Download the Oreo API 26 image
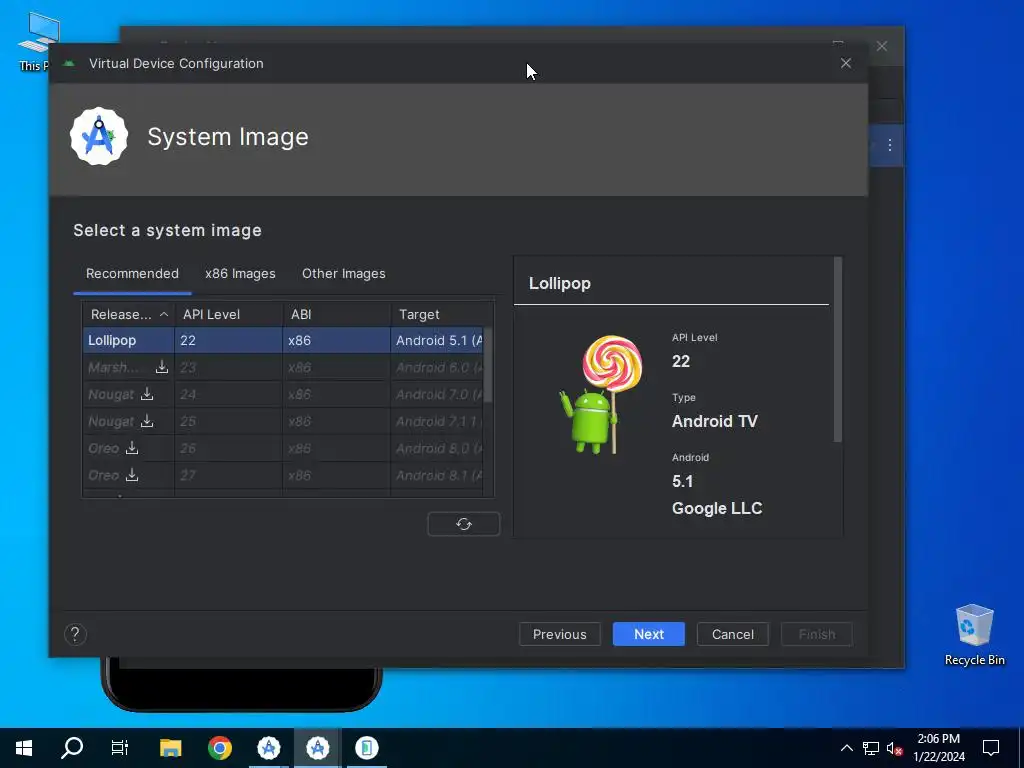Viewport: 1024px width, 768px height. pos(132,448)
